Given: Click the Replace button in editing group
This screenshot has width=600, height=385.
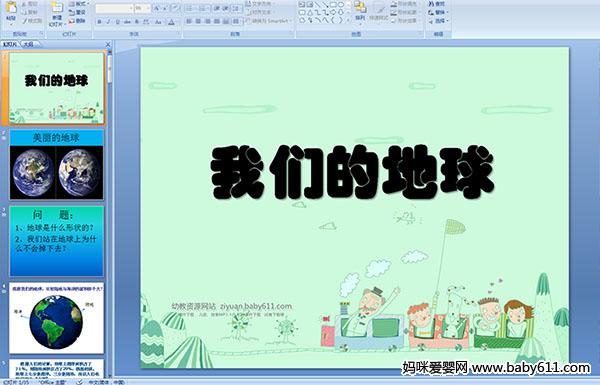Looking at the screenshot, I should pos(438,12).
